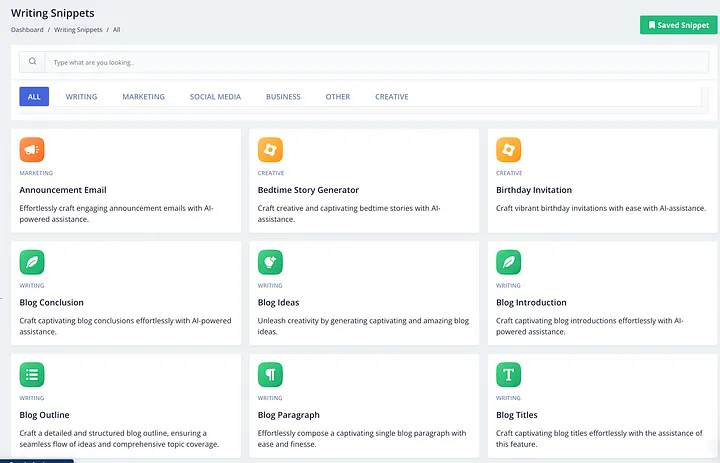Screen dimensions: 720x463
Task: Open the SOCIAL MEDIA tab
Action: (215, 96)
